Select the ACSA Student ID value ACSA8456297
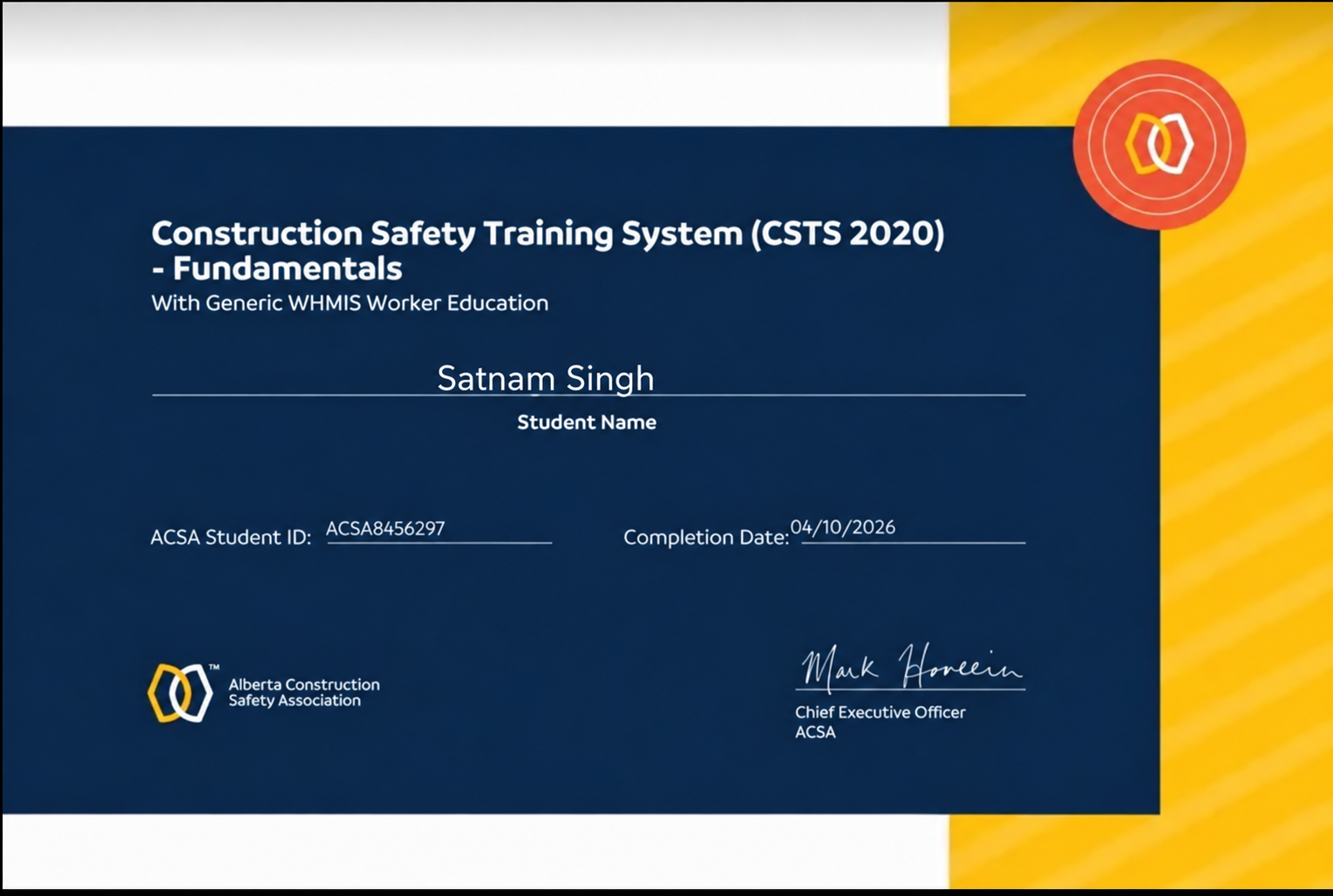The image size is (1333, 896). pos(385,528)
